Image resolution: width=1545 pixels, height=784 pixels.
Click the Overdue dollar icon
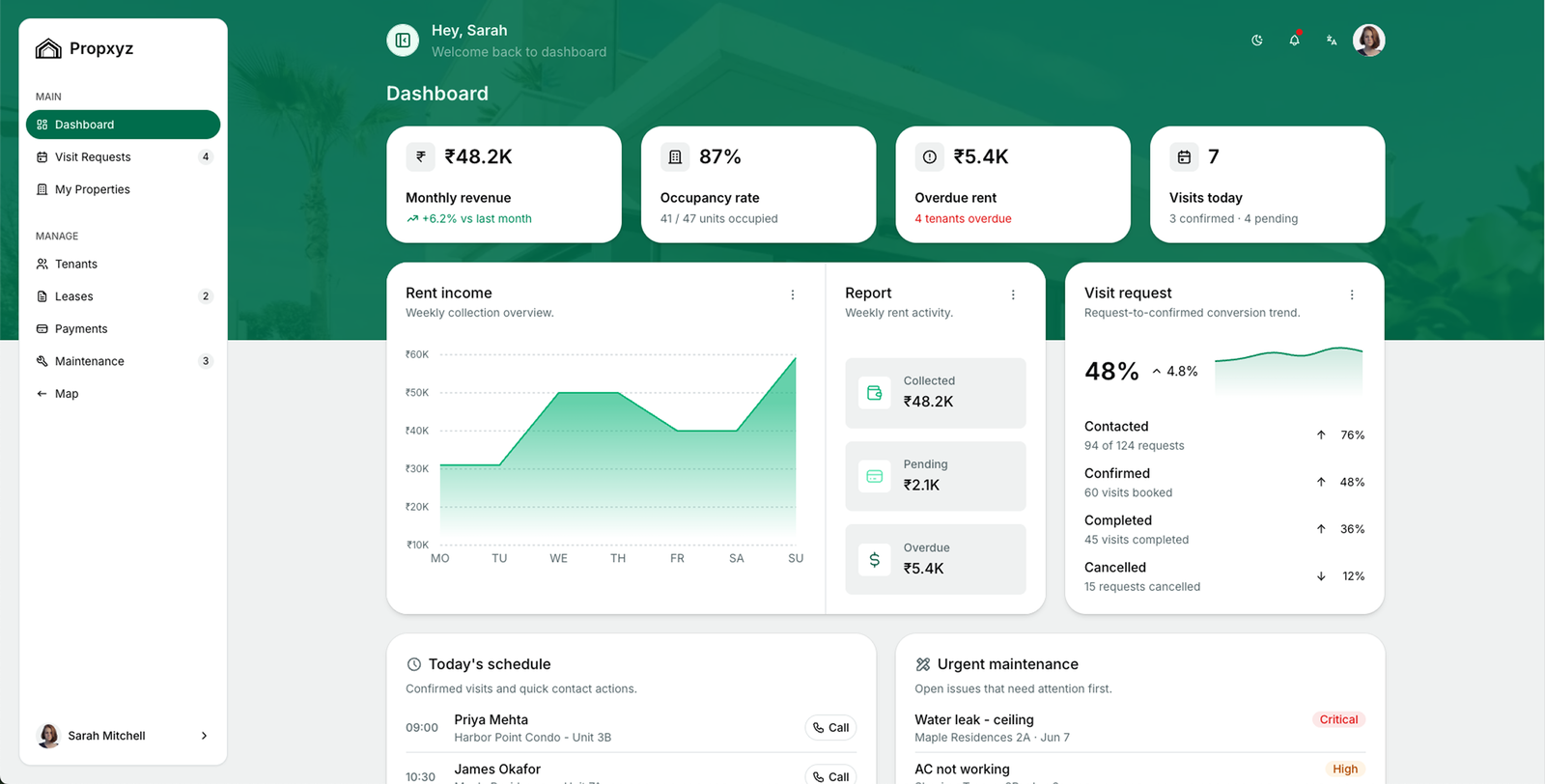click(875, 560)
